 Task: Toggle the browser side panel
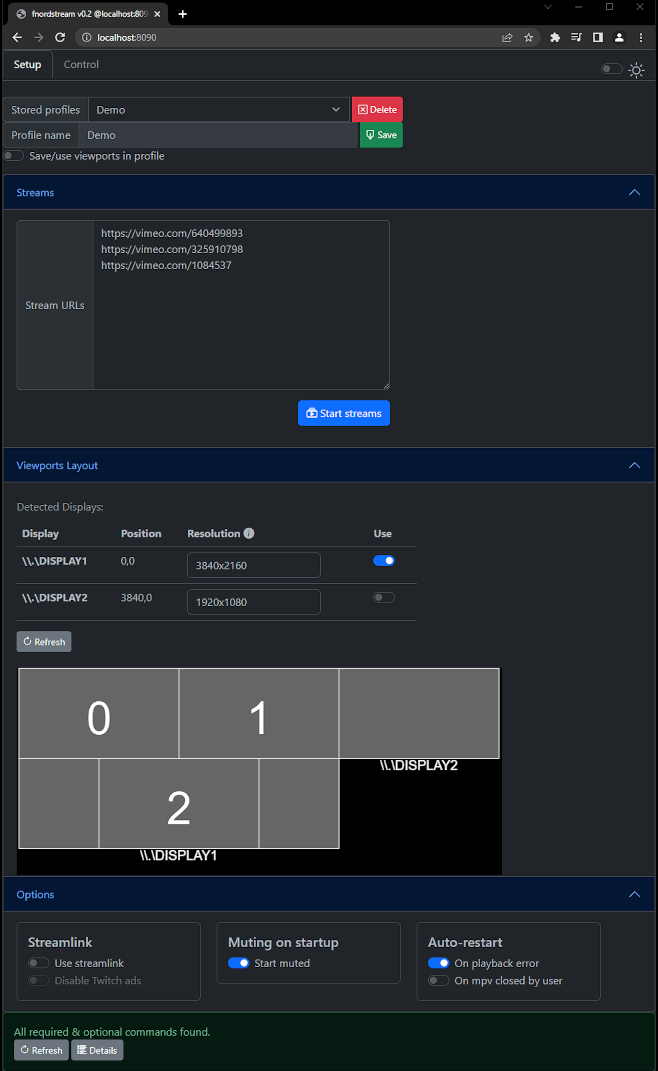tap(598, 38)
